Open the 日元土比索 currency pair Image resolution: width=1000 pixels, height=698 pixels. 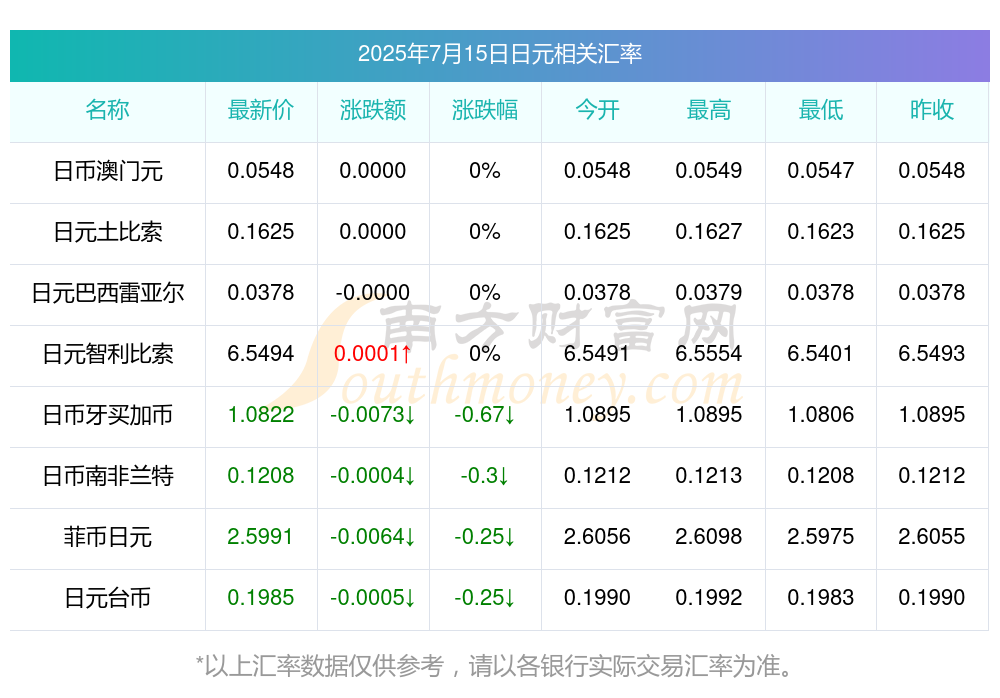pyautogui.click(x=108, y=232)
